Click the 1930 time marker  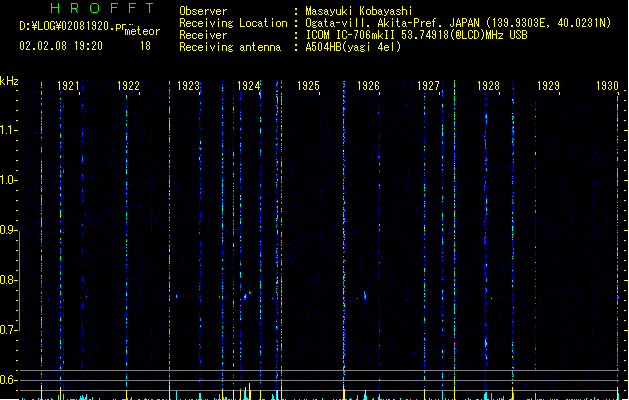point(607,86)
